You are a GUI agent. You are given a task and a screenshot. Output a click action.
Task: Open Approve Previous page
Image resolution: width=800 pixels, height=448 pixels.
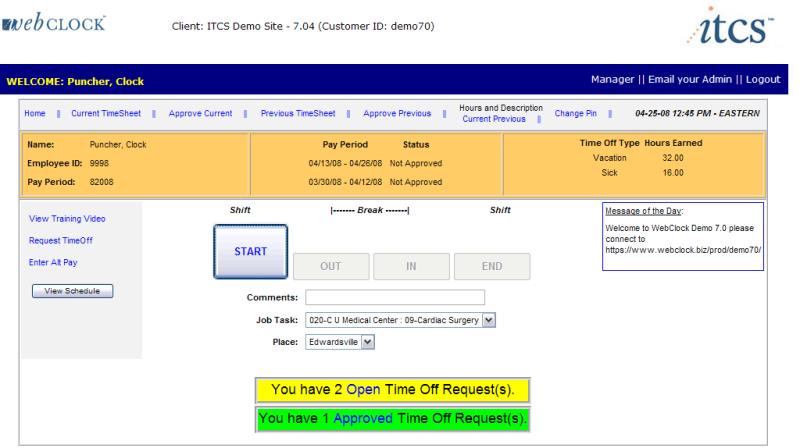(397, 113)
